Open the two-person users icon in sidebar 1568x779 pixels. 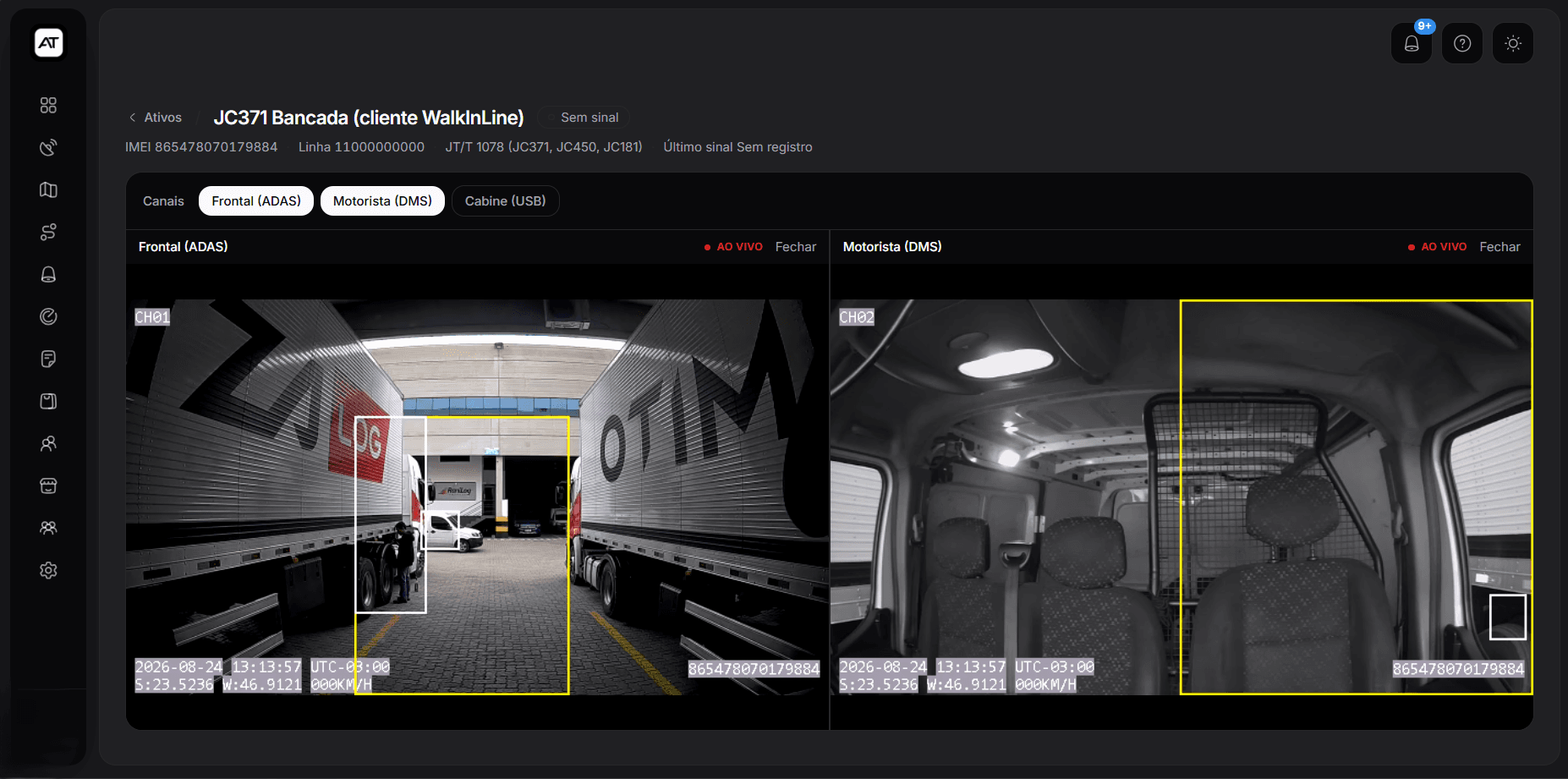point(48,443)
